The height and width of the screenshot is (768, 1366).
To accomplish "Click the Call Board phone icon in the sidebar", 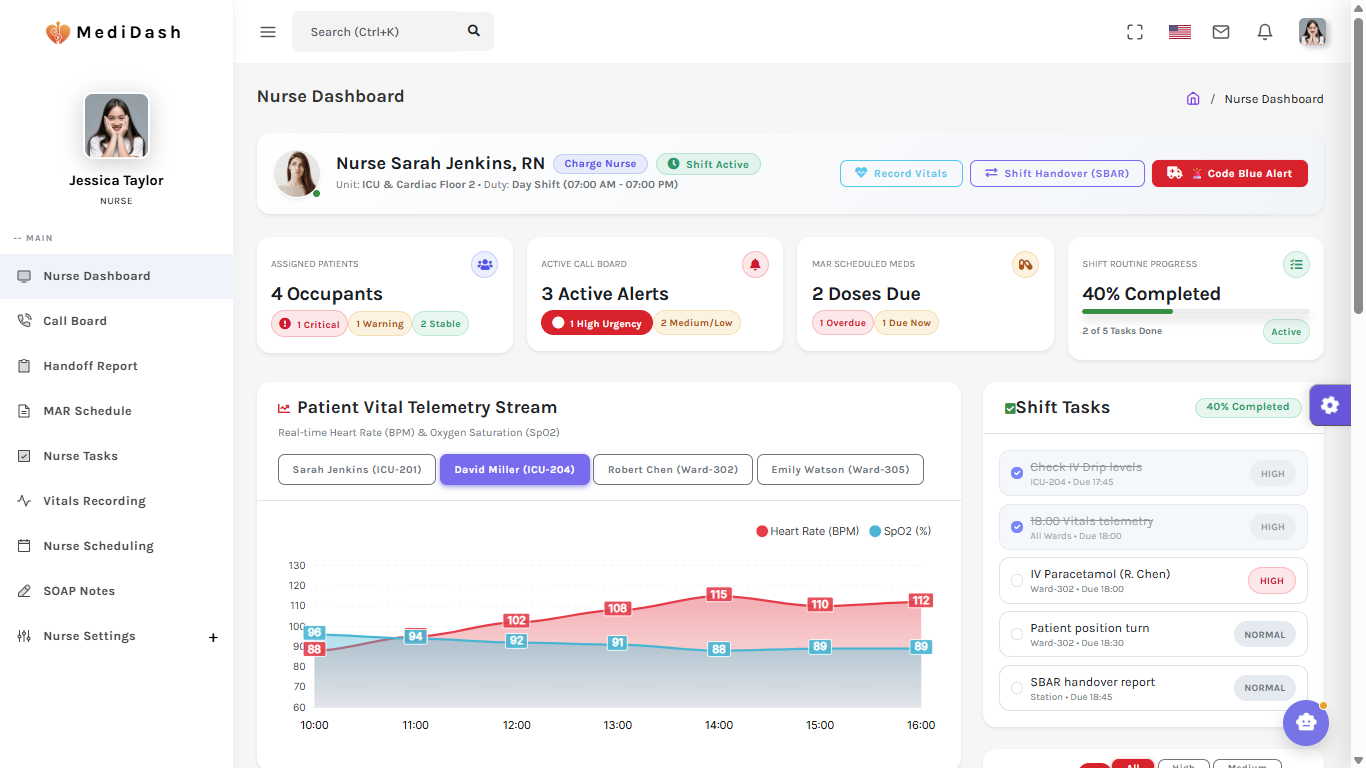I will [24, 321].
